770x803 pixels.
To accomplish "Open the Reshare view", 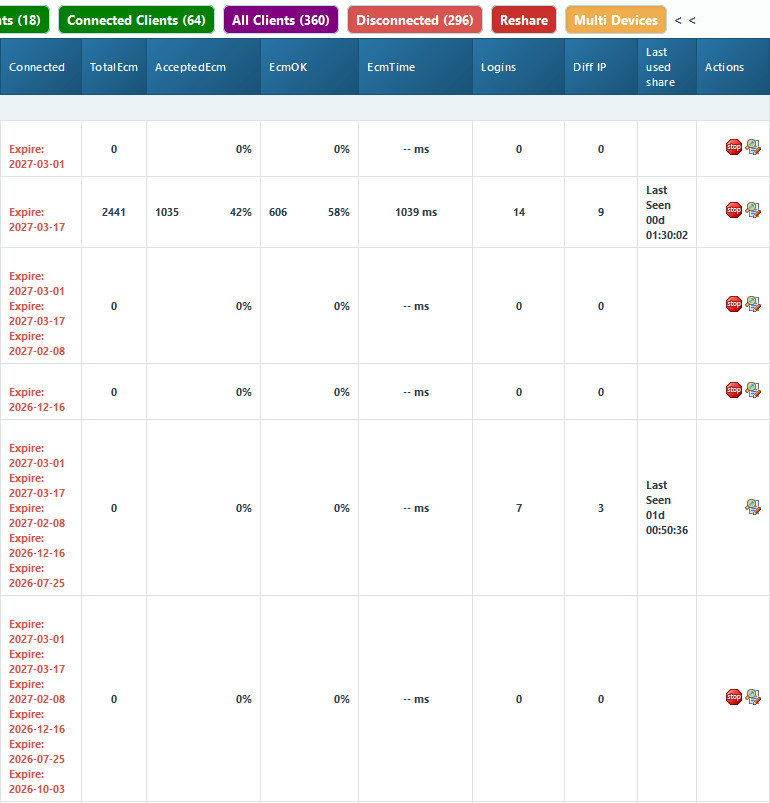I will [x=524, y=20].
